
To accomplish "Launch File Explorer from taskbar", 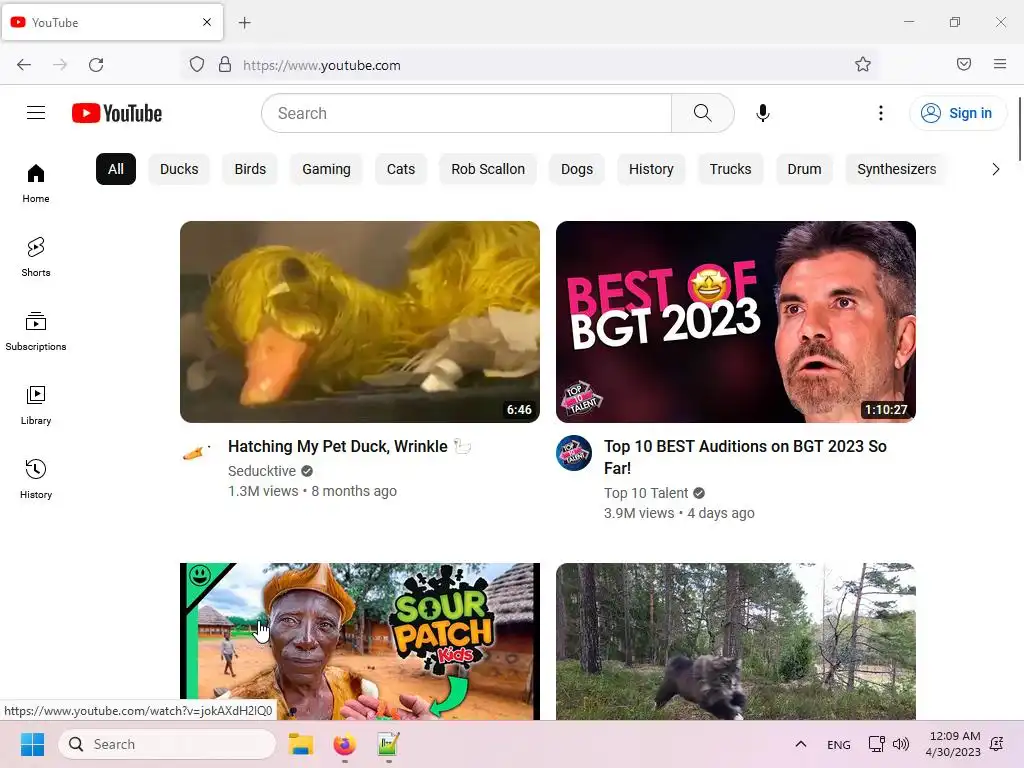I will tap(301, 744).
